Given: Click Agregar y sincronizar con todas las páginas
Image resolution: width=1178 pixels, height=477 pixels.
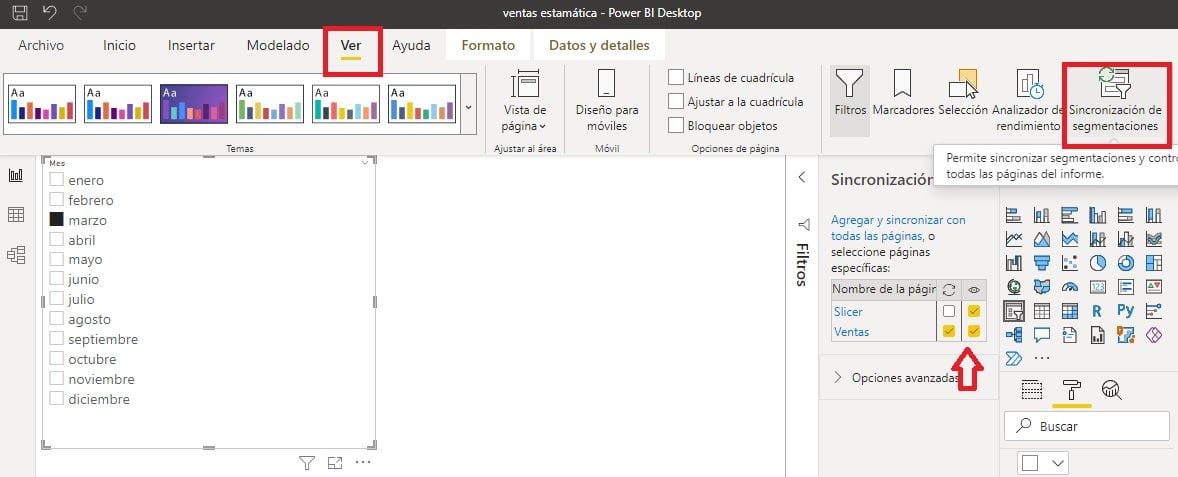Looking at the screenshot, I should [897, 227].
